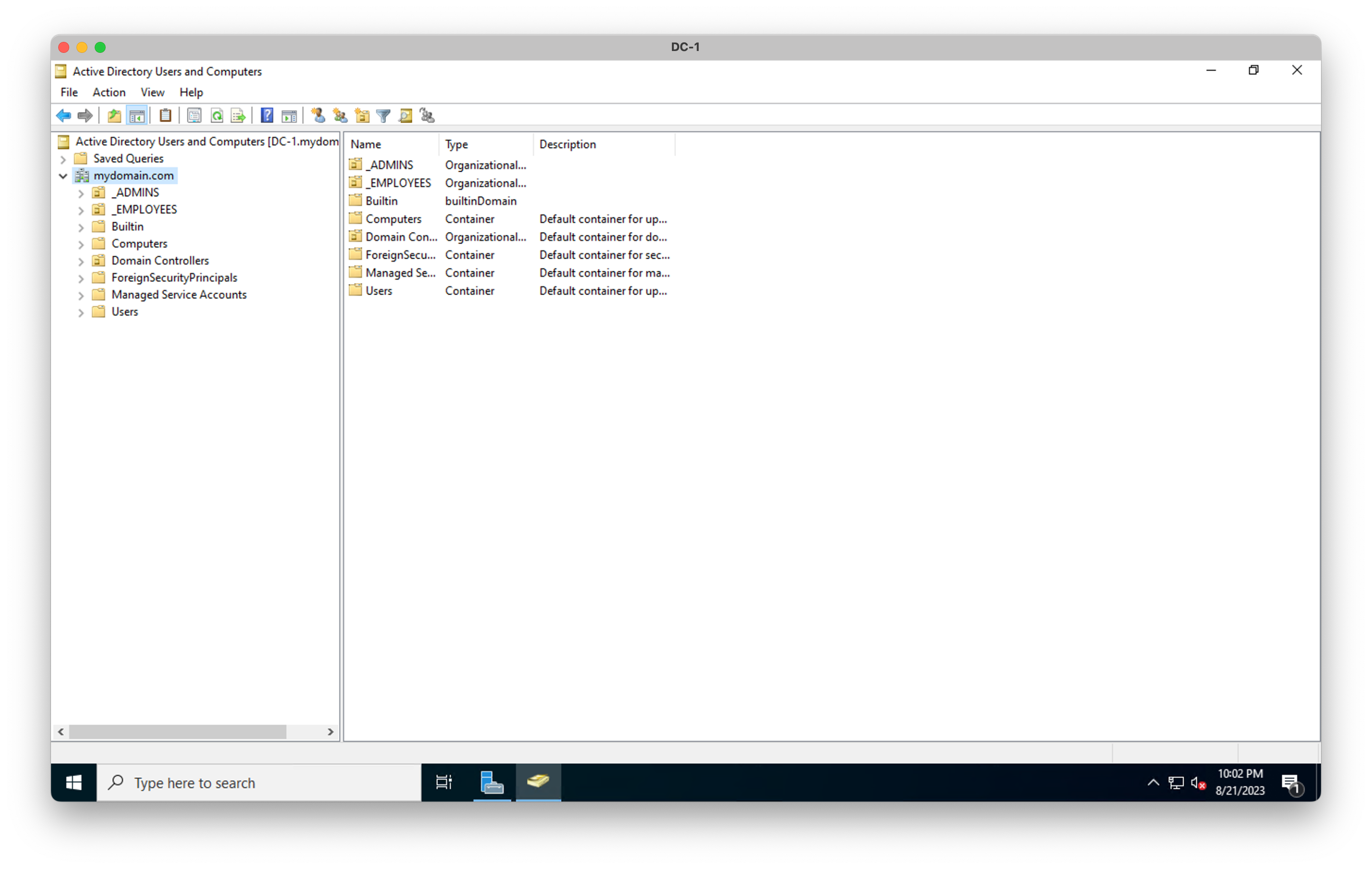Open Help using the question mark icon

tap(266, 115)
